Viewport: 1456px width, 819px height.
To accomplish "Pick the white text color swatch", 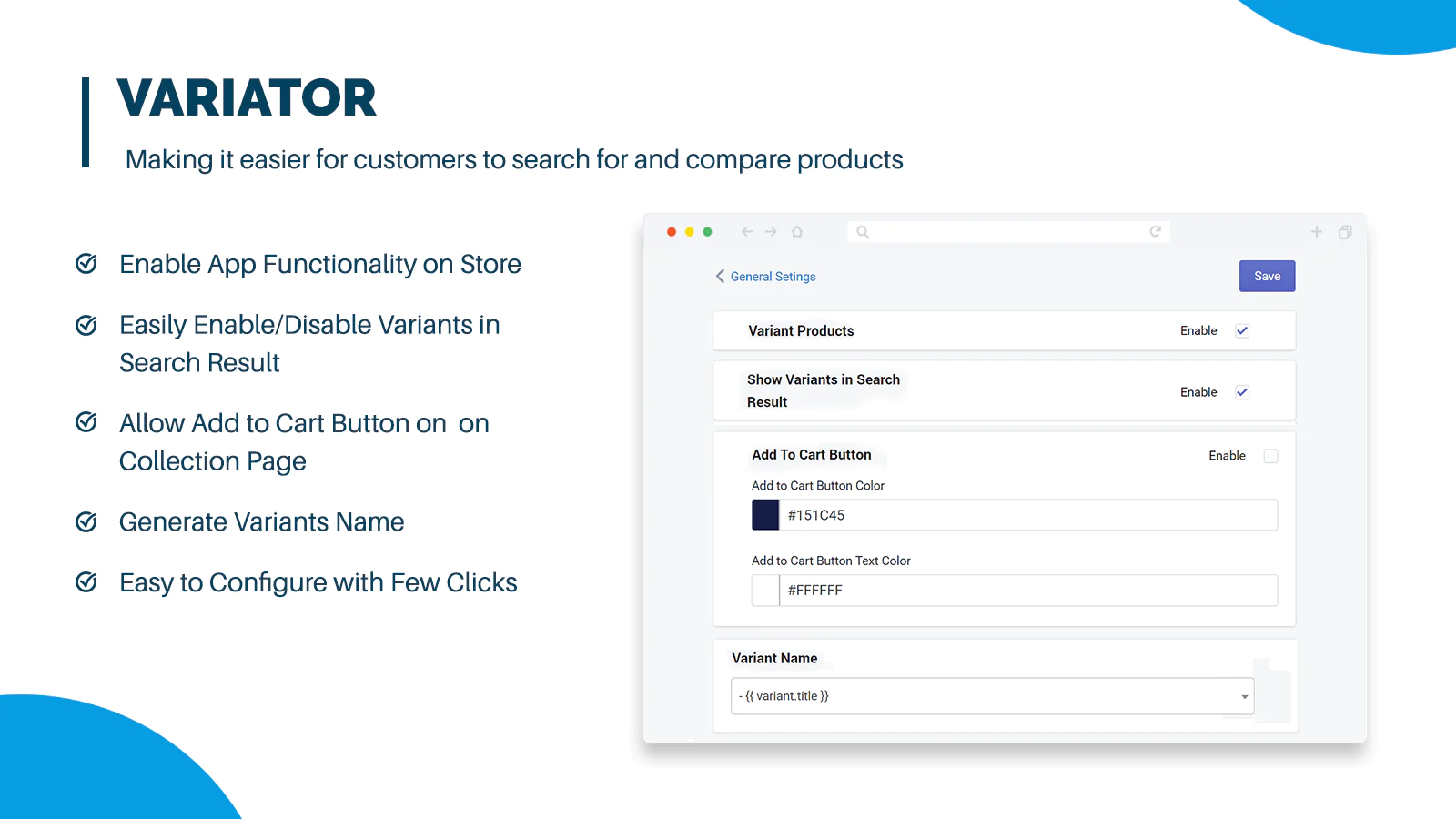I will click(765, 591).
